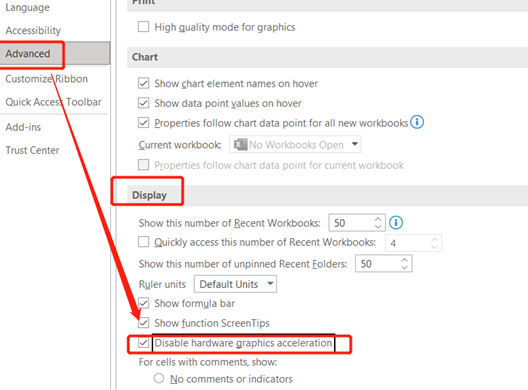This screenshot has height=390, width=528.
Task: Click info icon next to Recent Workbooks spinner
Action: point(396,223)
